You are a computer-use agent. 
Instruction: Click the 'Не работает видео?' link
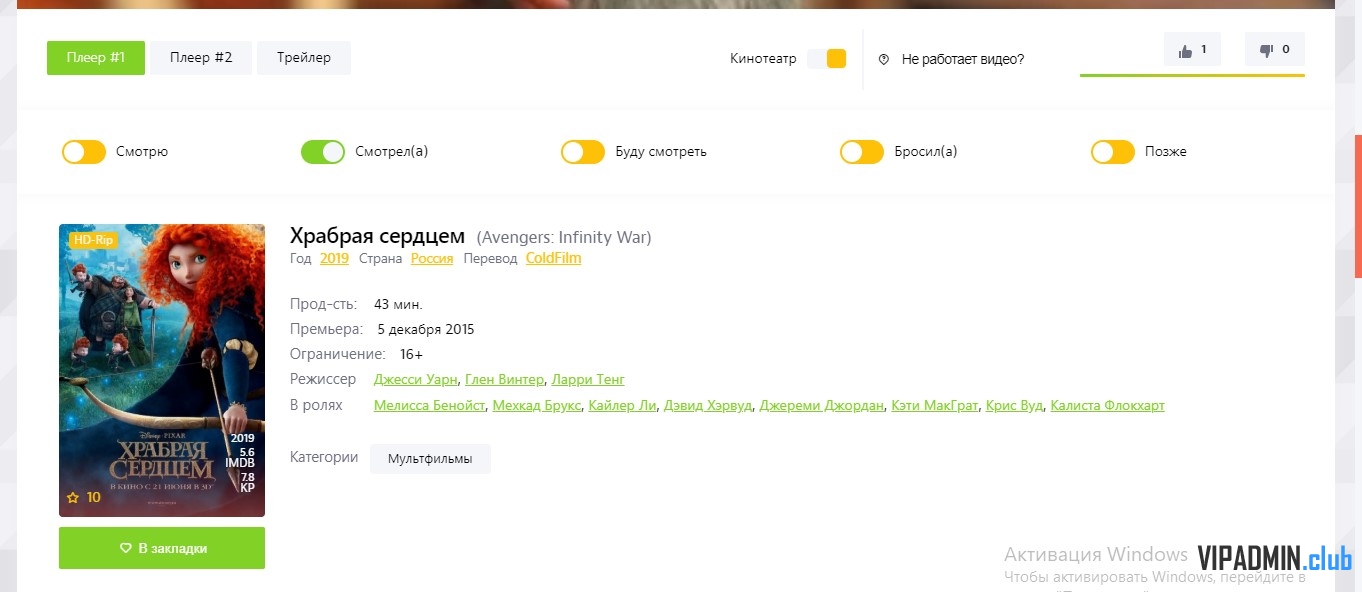click(x=963, y=59)
